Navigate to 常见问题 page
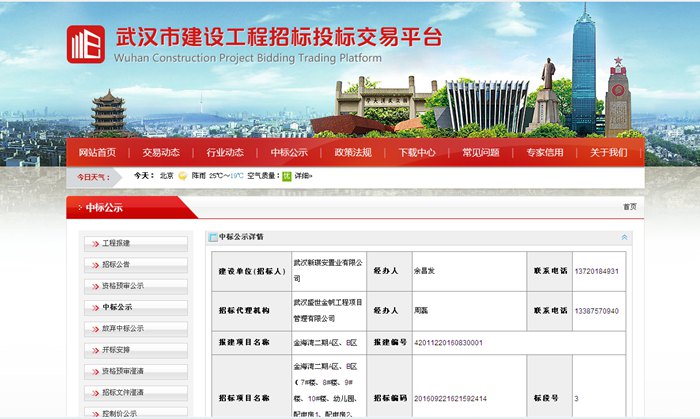Viewport: 700px width, 419px height. click(x=481, y=152)
